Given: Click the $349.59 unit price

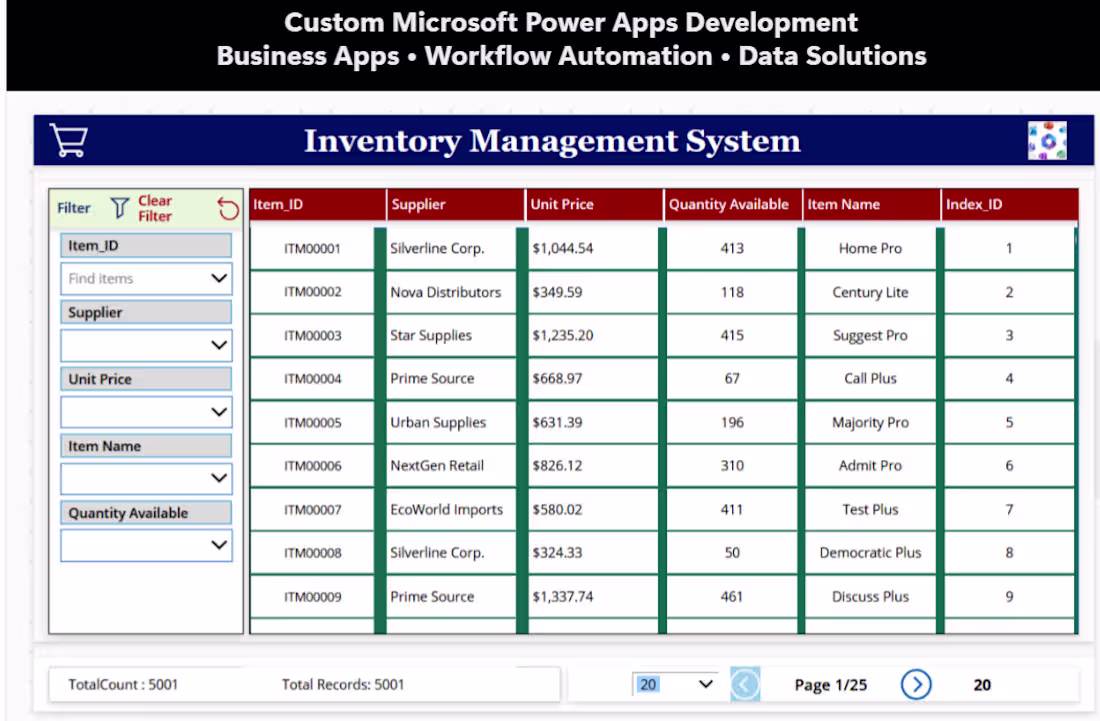Looking at the screenshot, I should [557, 292].
